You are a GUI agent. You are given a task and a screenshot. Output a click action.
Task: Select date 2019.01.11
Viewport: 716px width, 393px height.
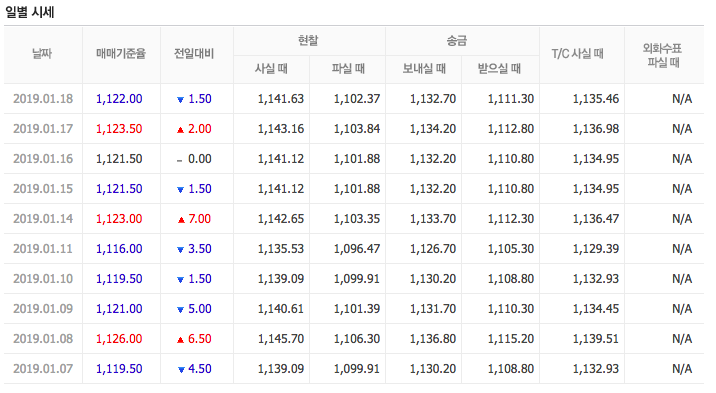tap(43, 249)
